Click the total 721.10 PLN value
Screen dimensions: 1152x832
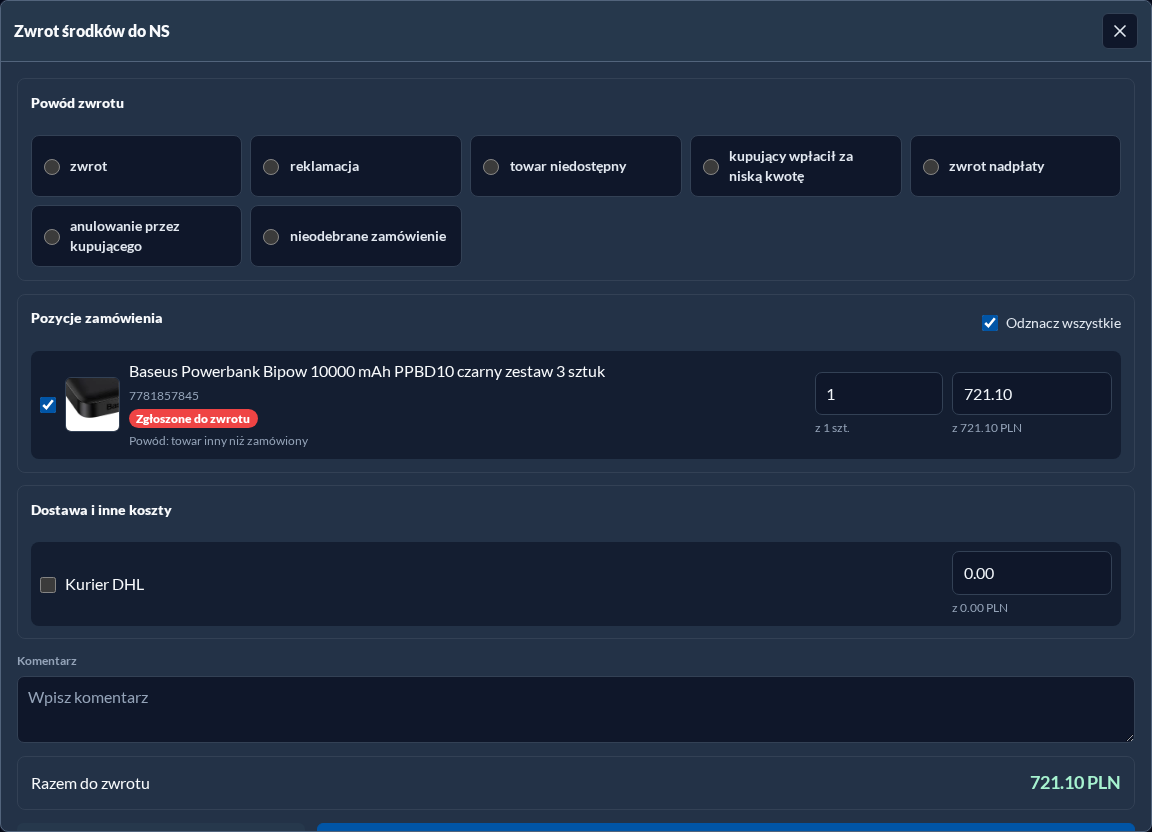tap(1074, 783)
